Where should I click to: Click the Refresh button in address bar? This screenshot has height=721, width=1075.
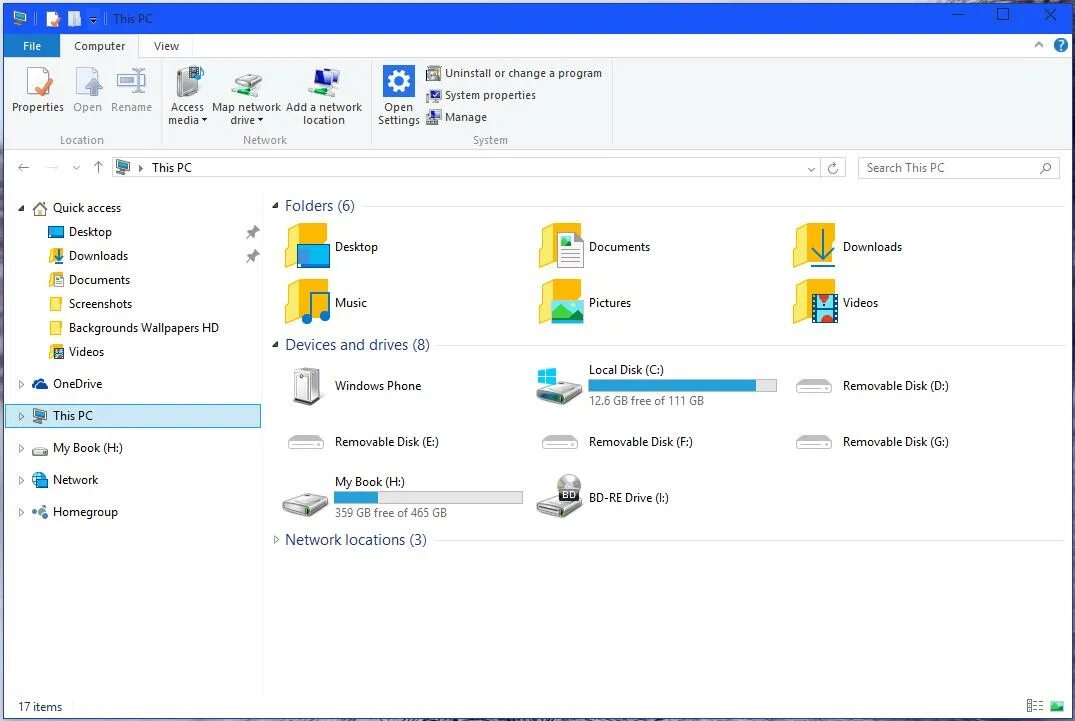(x=833, y=168)
